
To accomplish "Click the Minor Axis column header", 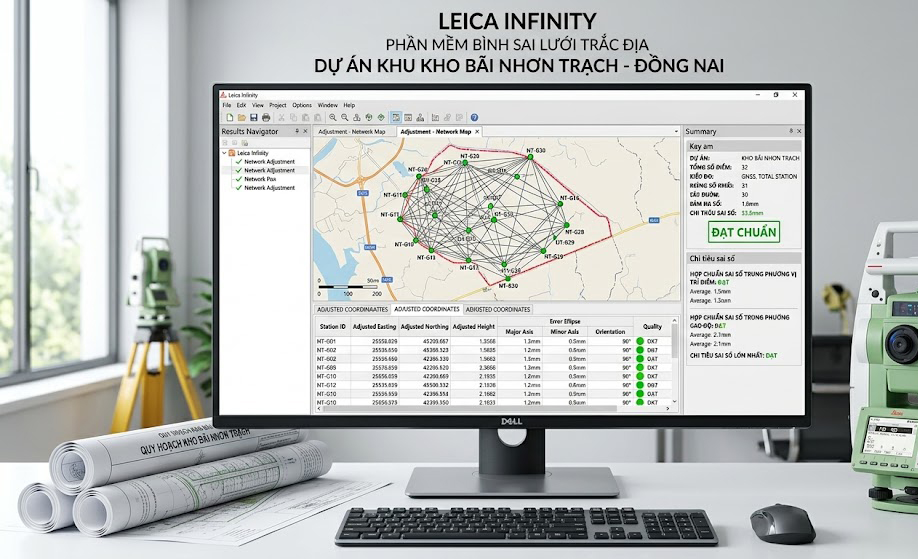I will click(x=564, y=331).
